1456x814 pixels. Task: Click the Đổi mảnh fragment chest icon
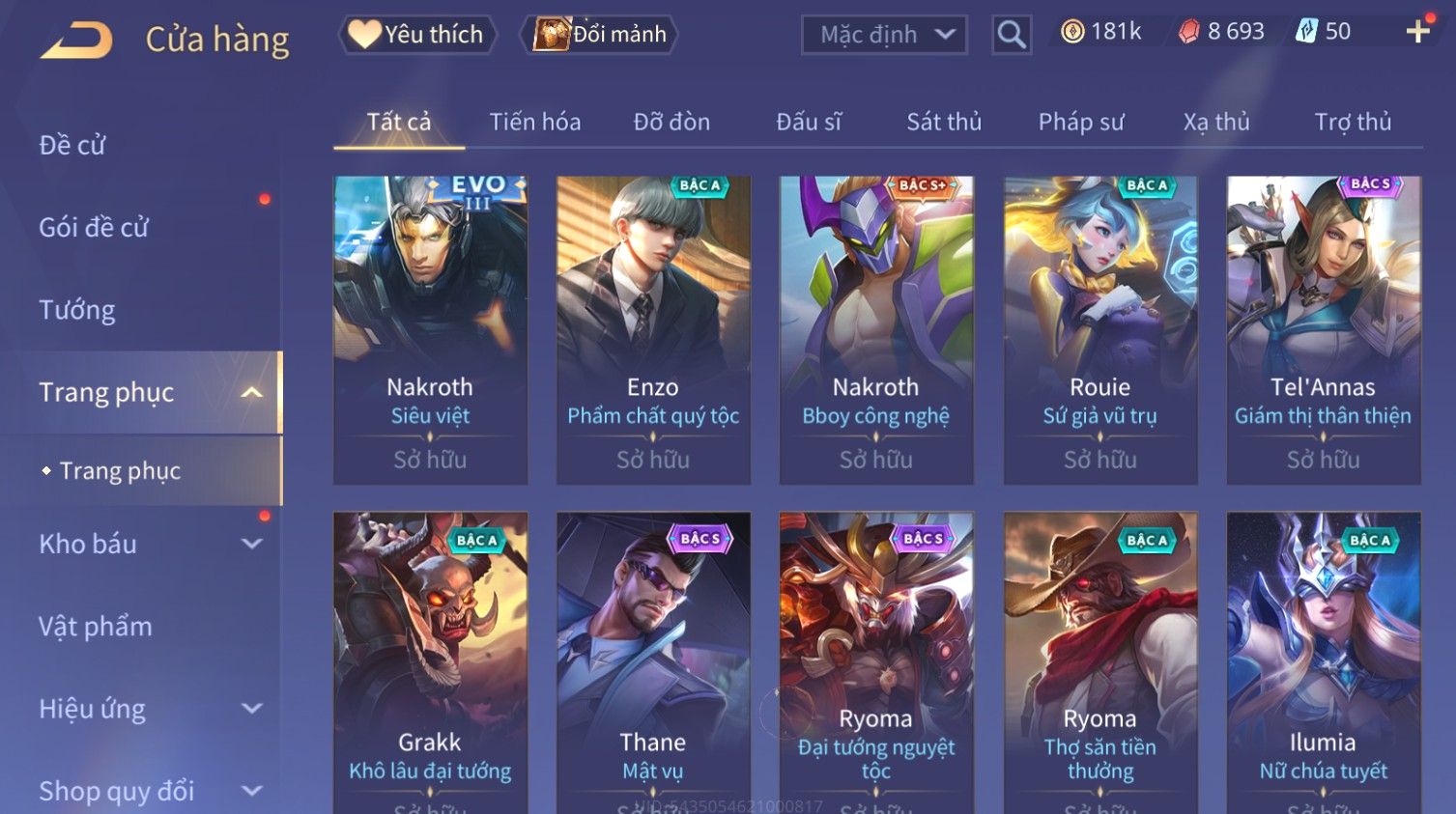click(552, 34)
